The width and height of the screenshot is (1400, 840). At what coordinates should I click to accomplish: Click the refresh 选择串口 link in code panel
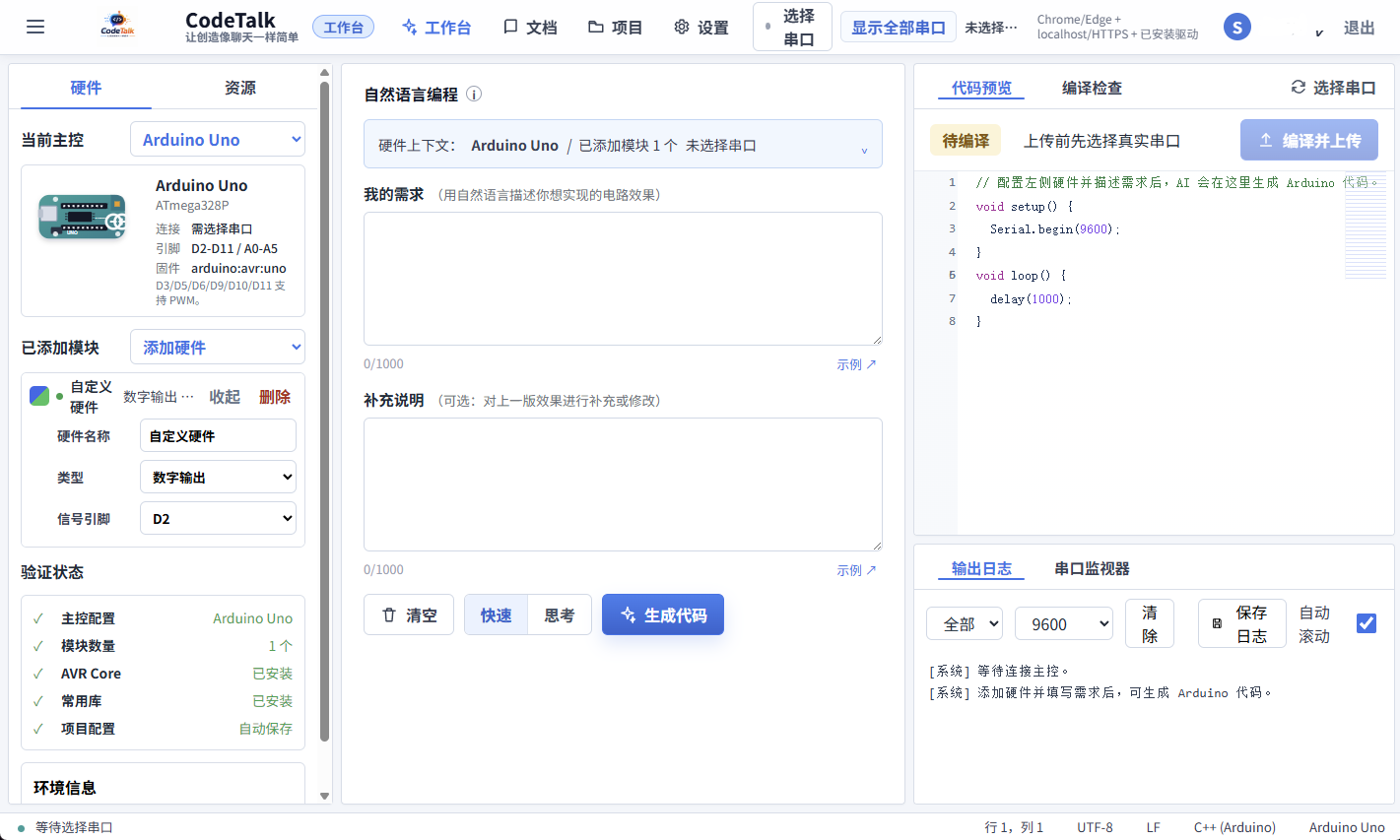click(x=1333, y=88)
